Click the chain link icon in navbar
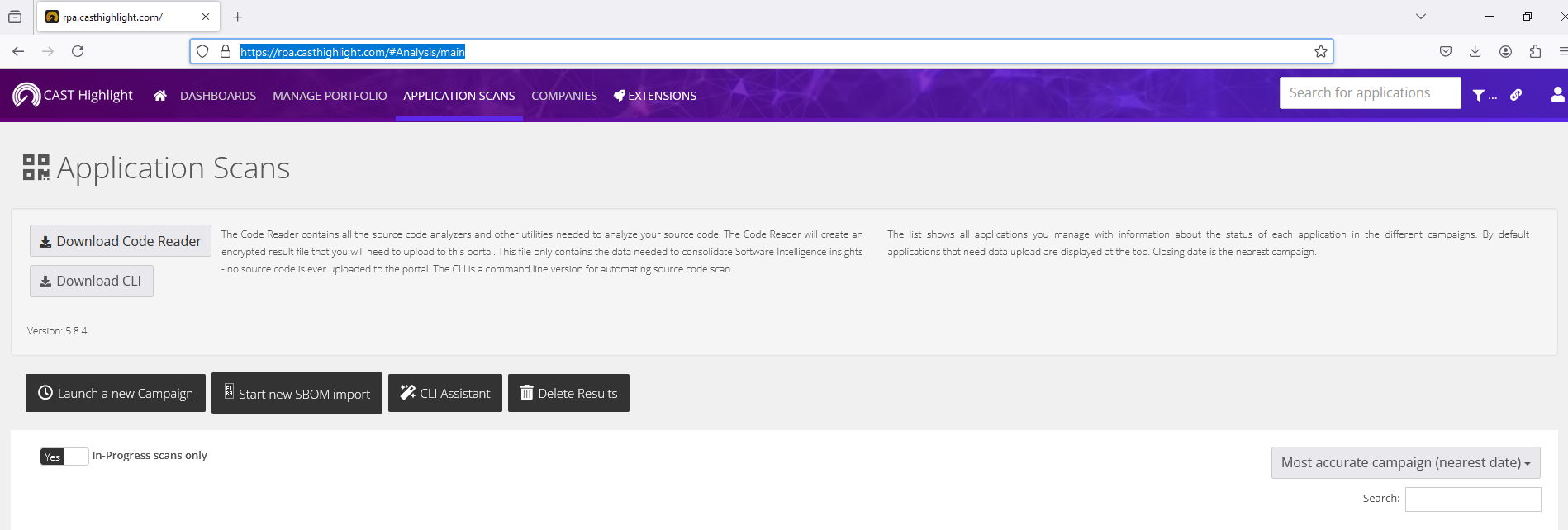Viewport: 1568px width, 530px height. pyautogui.click(x=1516, y=95)
